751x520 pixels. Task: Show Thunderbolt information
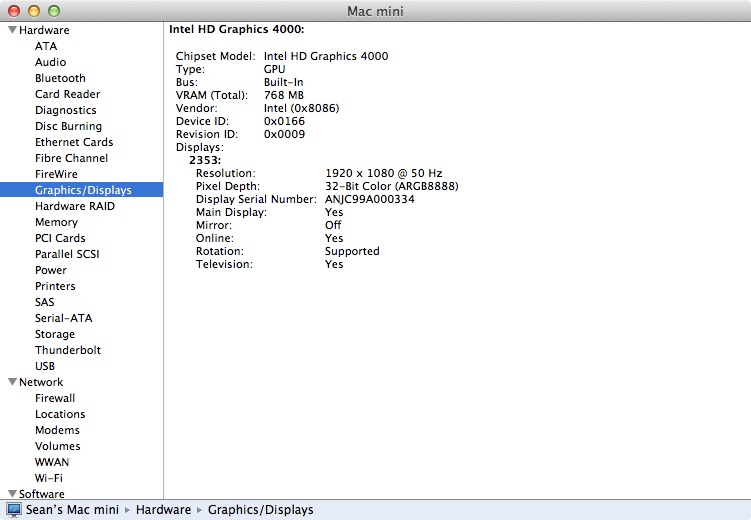point(68,350)
